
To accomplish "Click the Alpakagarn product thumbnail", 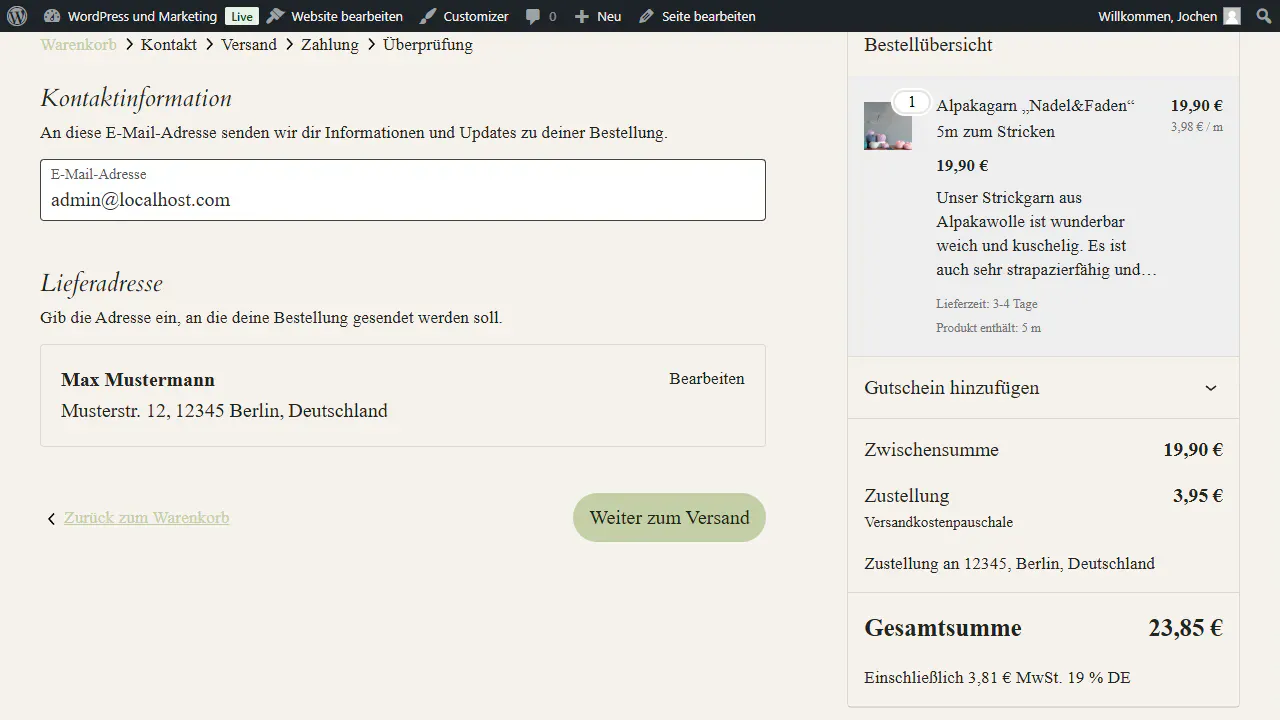I will 888,126.
